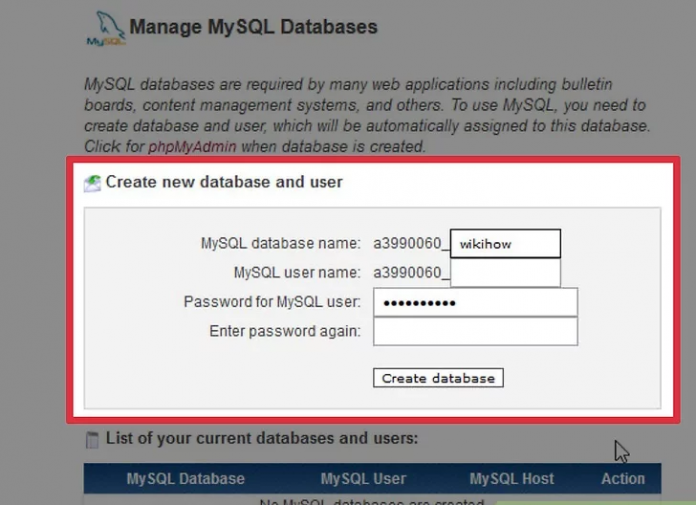Click the MySQL database name label
The width and height of the screenshot is (696, 505).
tap(280, 243)
